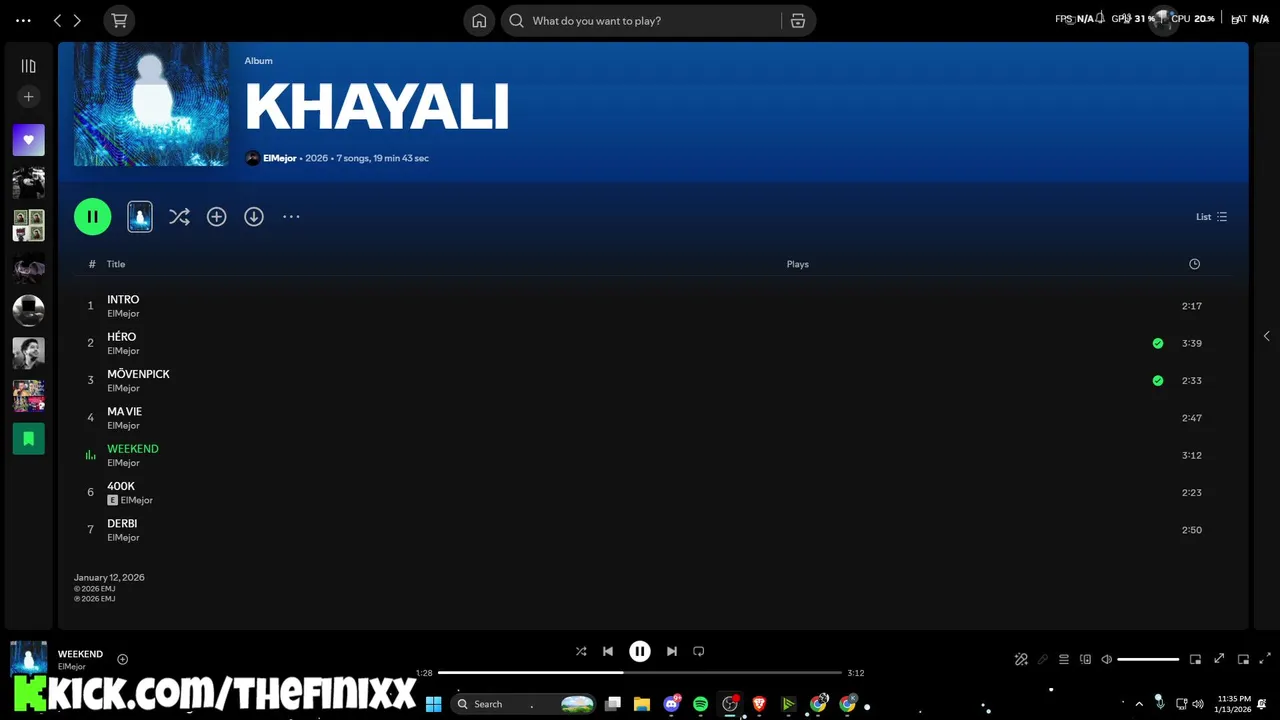The height and width of the screenshot is (720, 1280).
Task: Toggle saved checkmark on HÉRO
Action: pos(1158,343)
